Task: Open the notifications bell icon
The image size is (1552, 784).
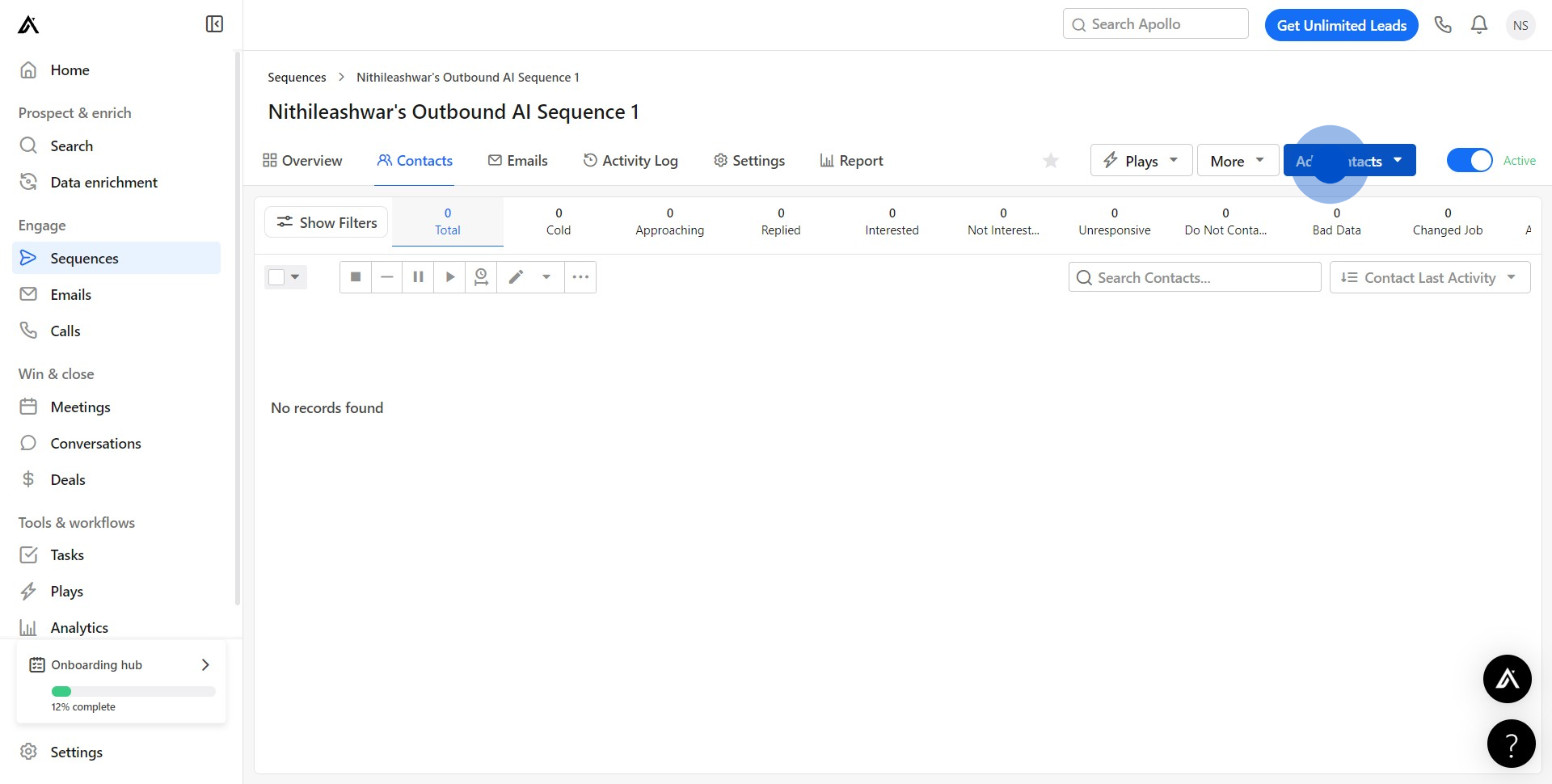Action: (x=1478, y=24)
